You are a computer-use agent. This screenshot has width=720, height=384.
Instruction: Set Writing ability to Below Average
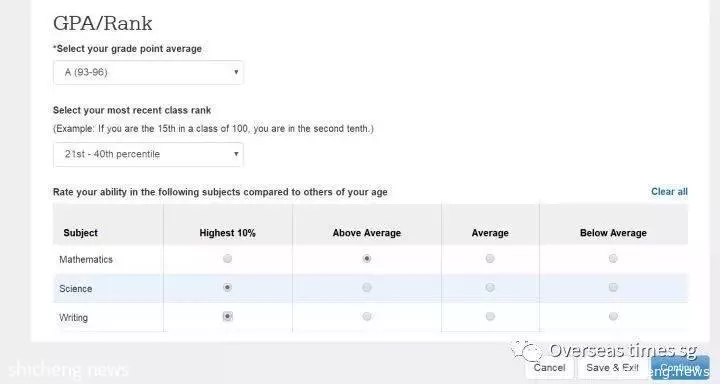613,316
